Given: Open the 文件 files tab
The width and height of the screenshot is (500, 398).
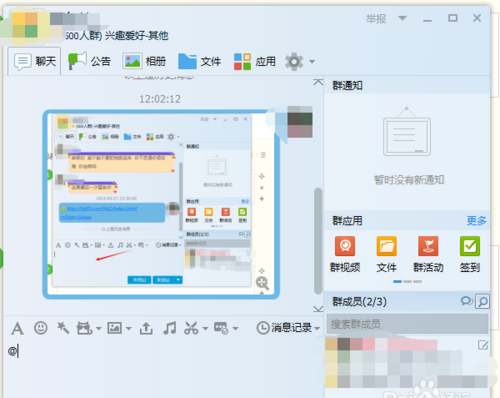Looking at the screenshot, I should tap(199, 61).
